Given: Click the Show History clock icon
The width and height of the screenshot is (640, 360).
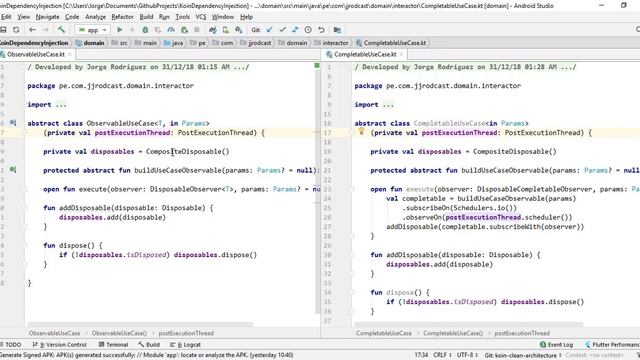Looking at the screenshot, I should click(308, 30).
